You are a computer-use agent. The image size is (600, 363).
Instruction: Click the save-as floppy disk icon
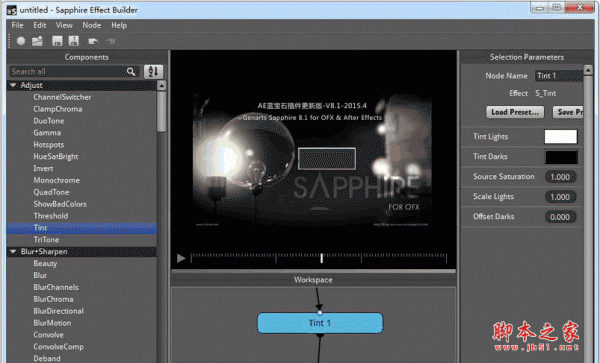(73, 41)
